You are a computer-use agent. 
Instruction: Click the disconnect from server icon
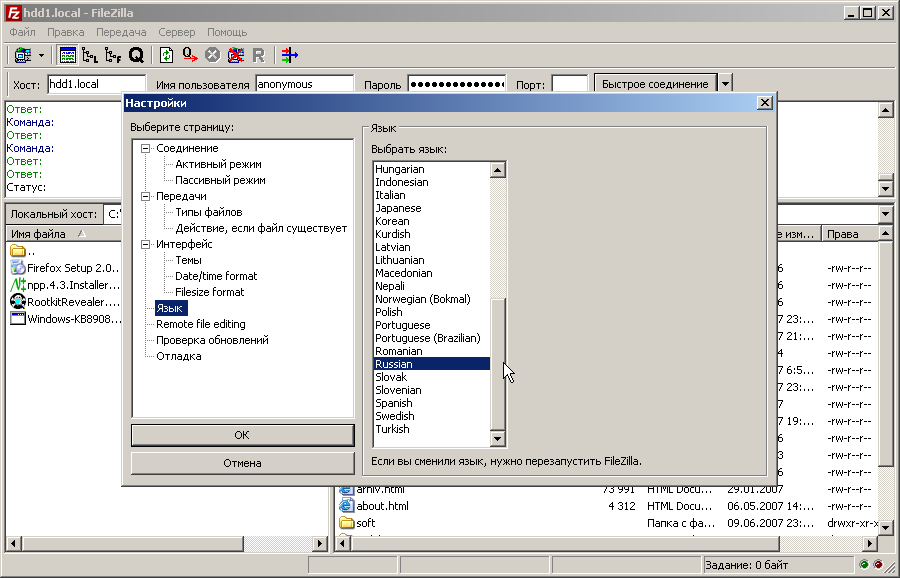pyautogui.click(x=235, y=55)
